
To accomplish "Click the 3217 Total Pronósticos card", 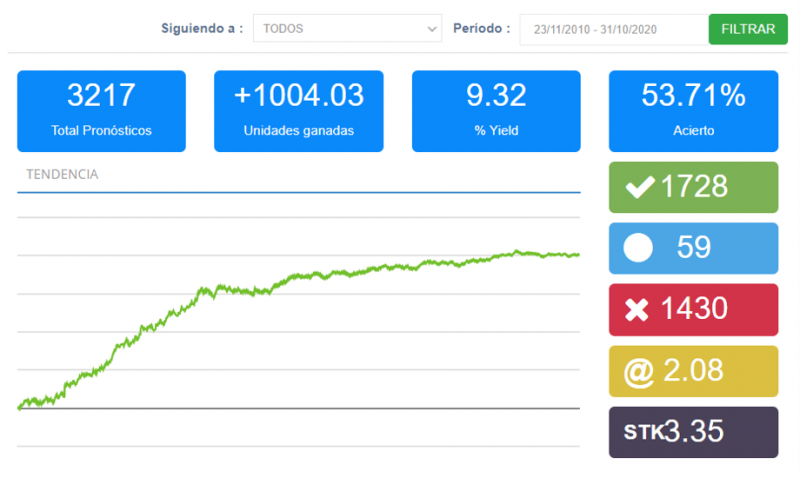I will point(102,111).
